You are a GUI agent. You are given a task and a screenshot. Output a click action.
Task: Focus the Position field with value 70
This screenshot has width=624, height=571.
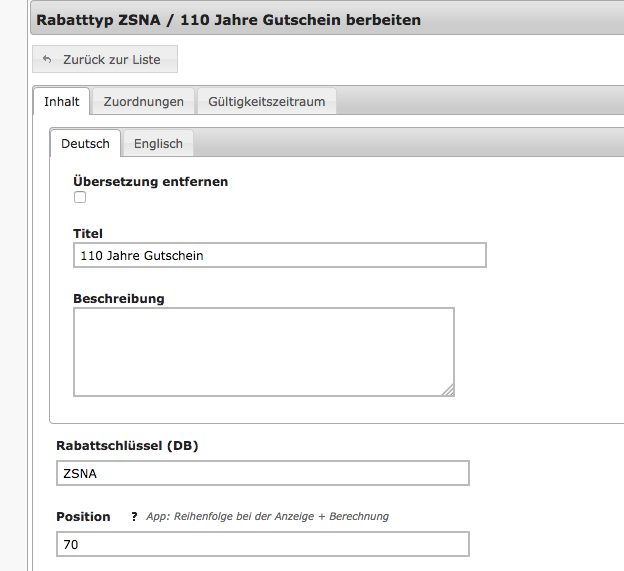pos(262,544)
